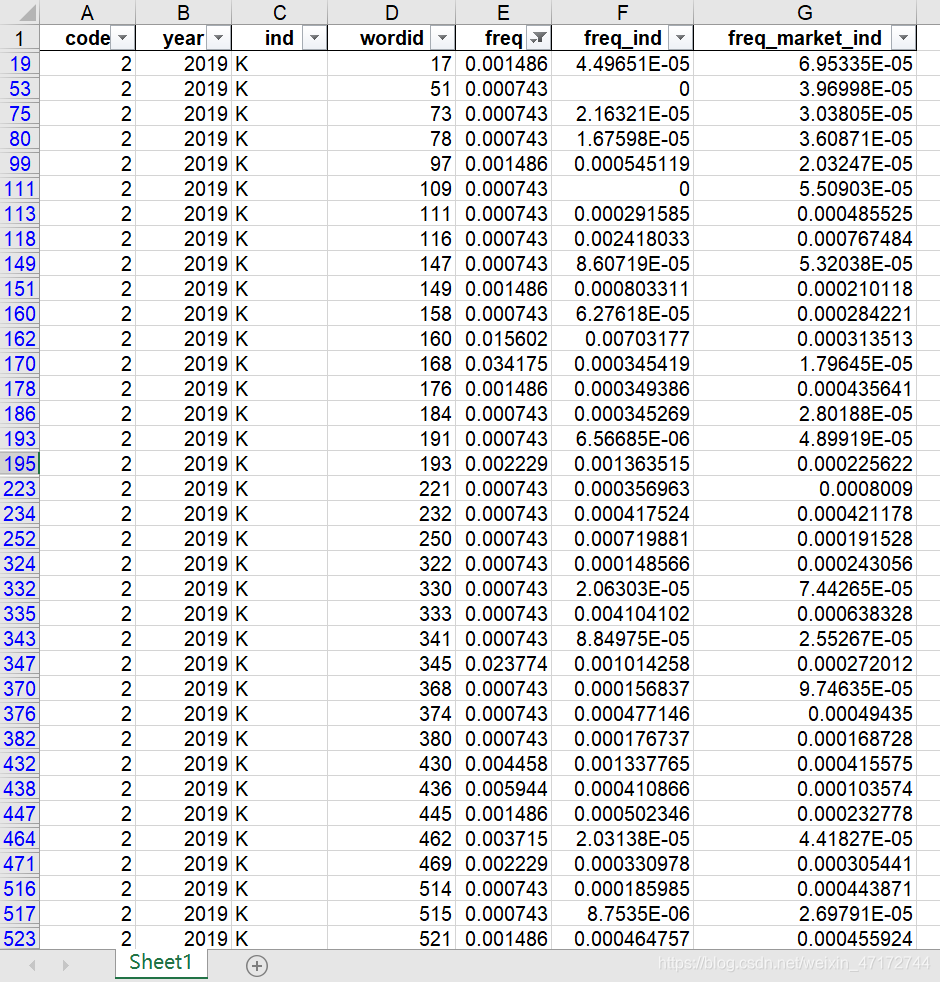This screenshot has height=982, width=940.
Task: Click cell with value 8.7535E-06
Action: (x=622, y=914)
